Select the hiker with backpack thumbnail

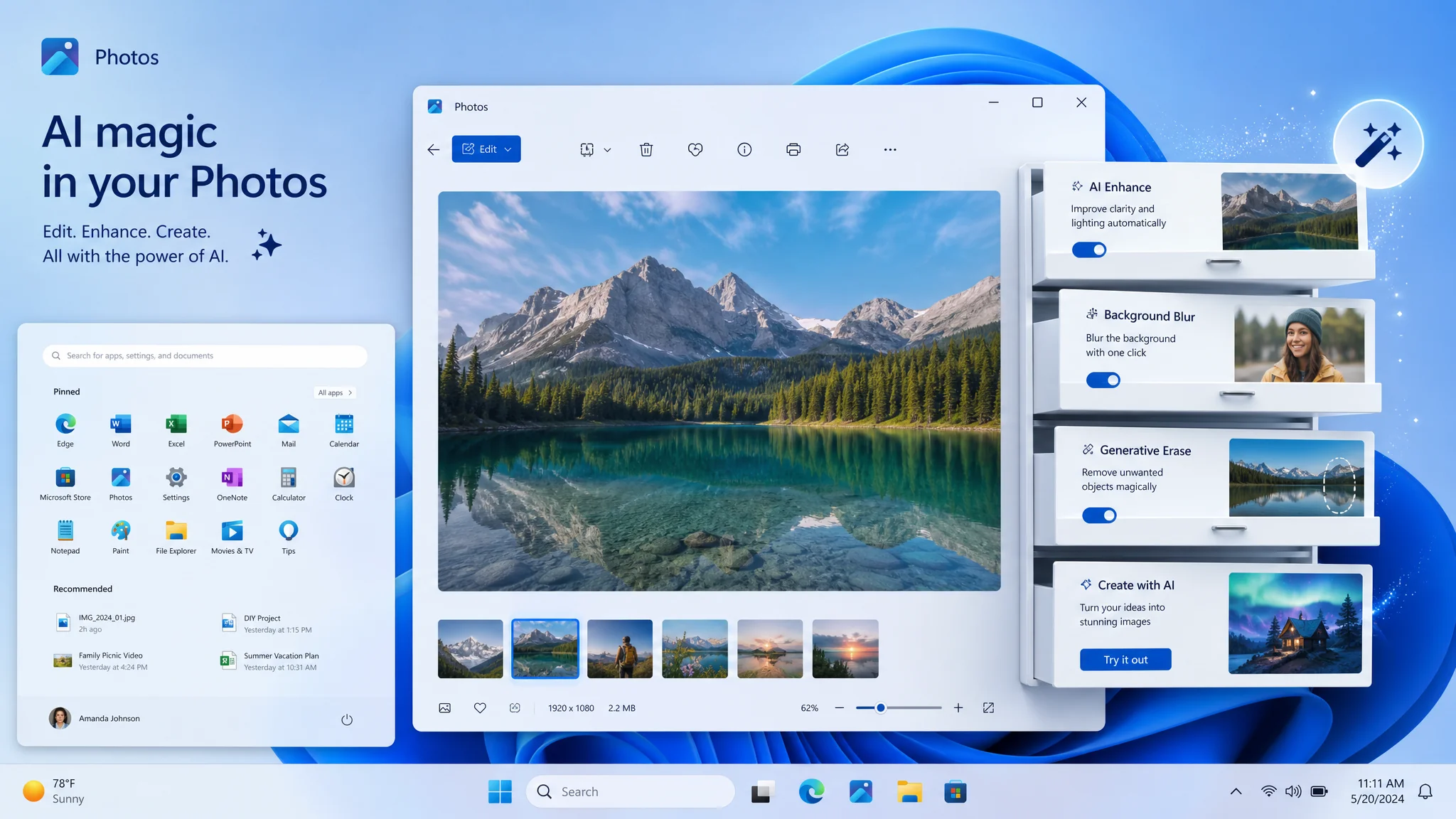point(620,648)
